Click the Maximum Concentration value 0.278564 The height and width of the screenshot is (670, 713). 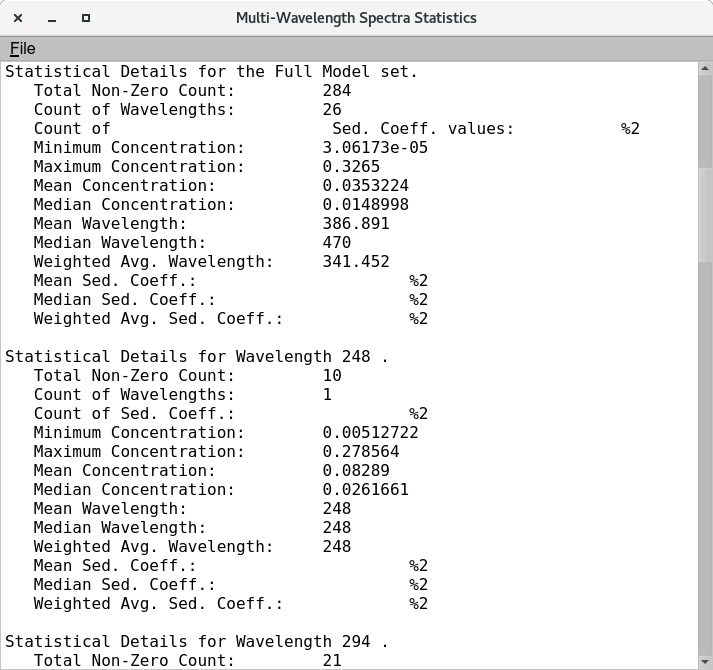click(361, 452)
